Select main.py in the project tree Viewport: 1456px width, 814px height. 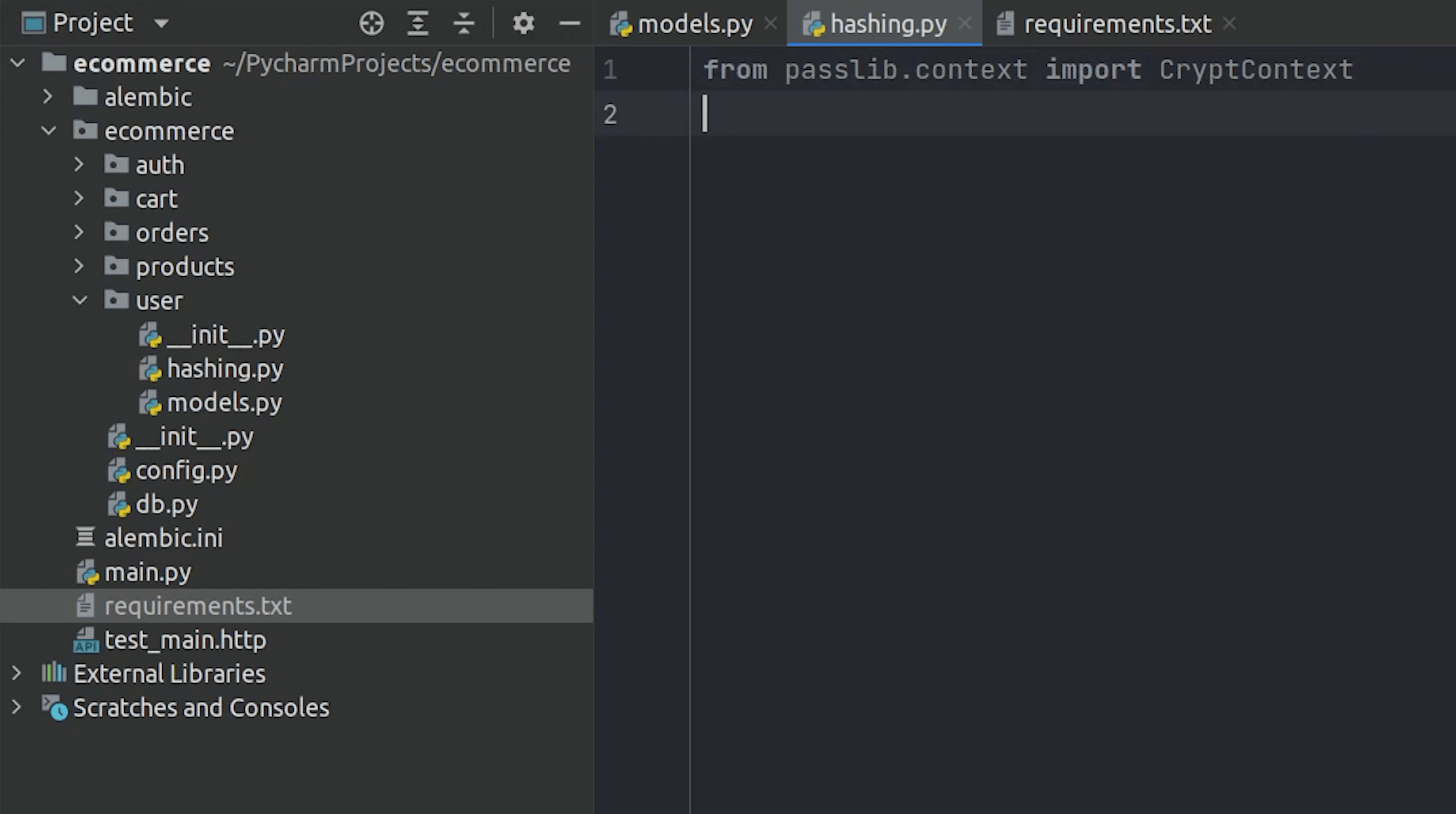point(147,573)
